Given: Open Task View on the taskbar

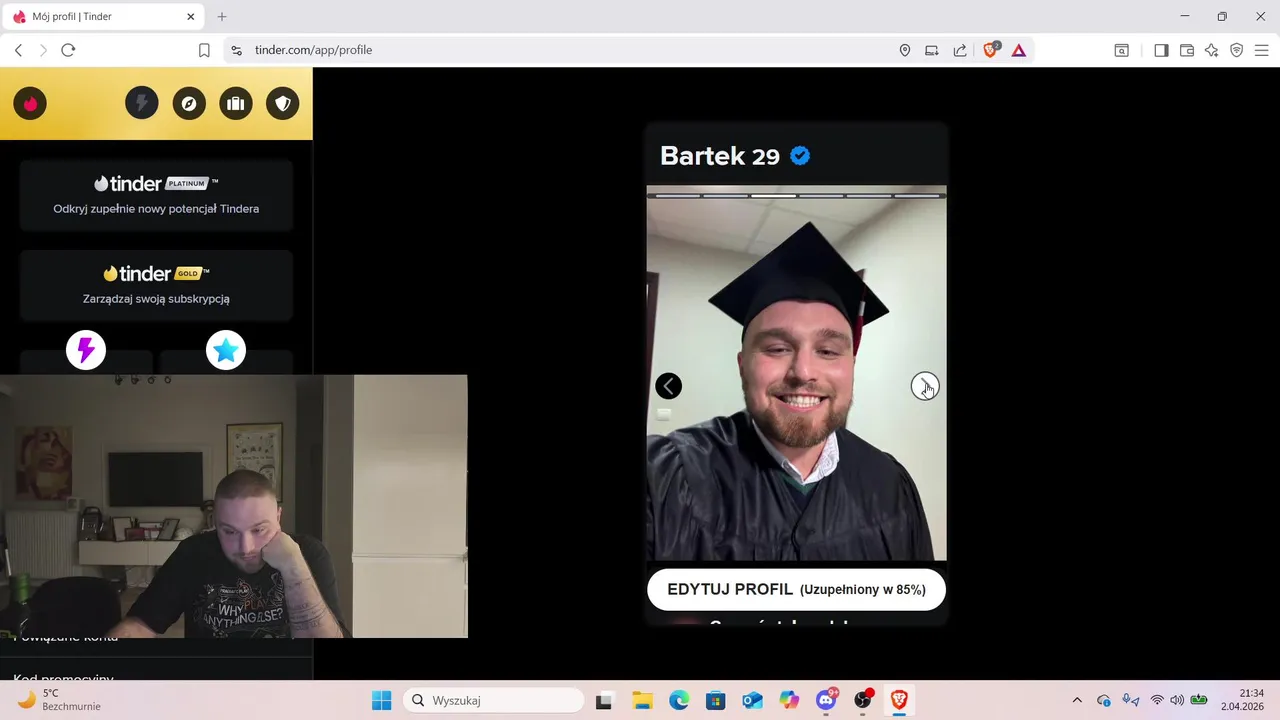Looking at the screenshot, I should point(604,701).
